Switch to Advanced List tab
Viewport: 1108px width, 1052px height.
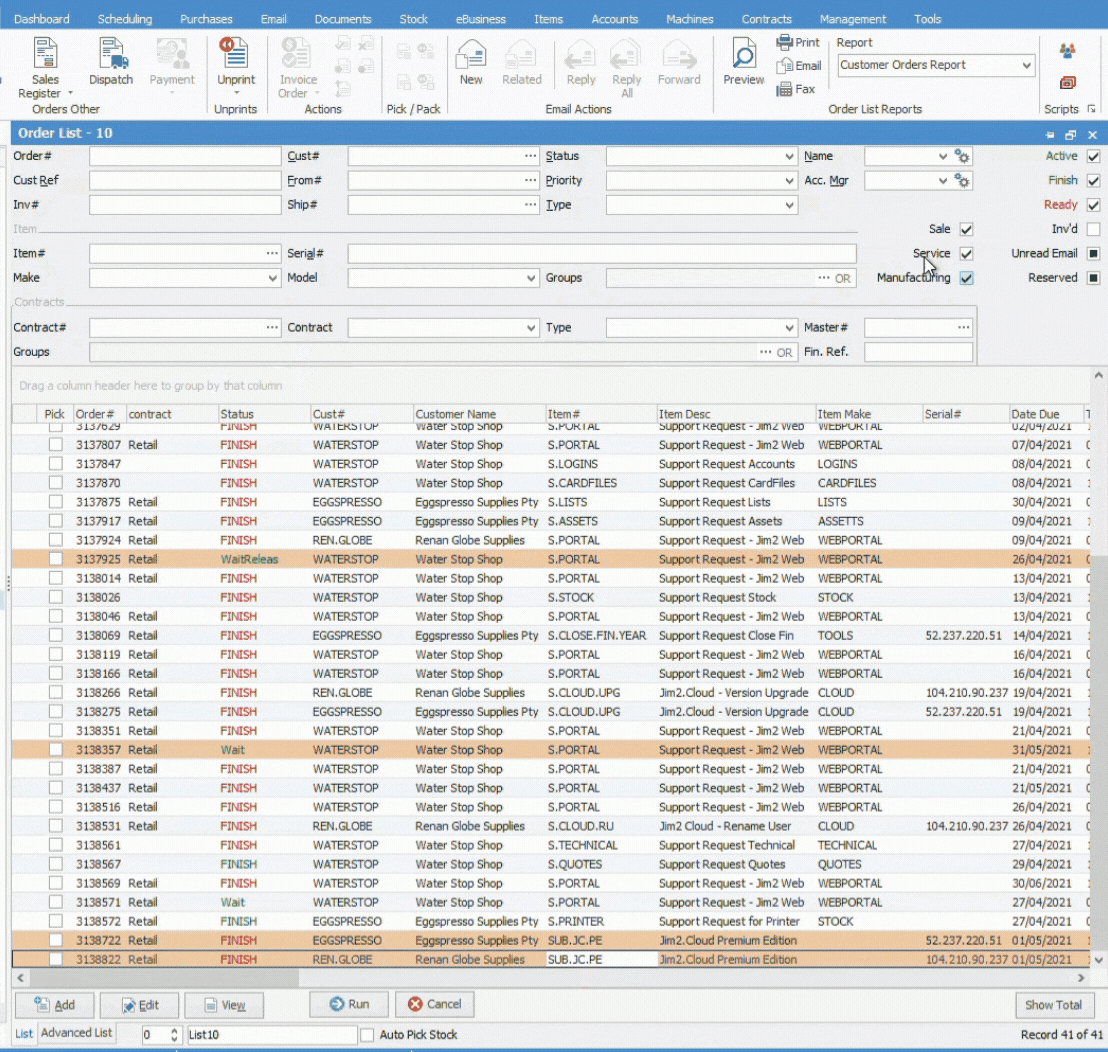click(77, 1033)
